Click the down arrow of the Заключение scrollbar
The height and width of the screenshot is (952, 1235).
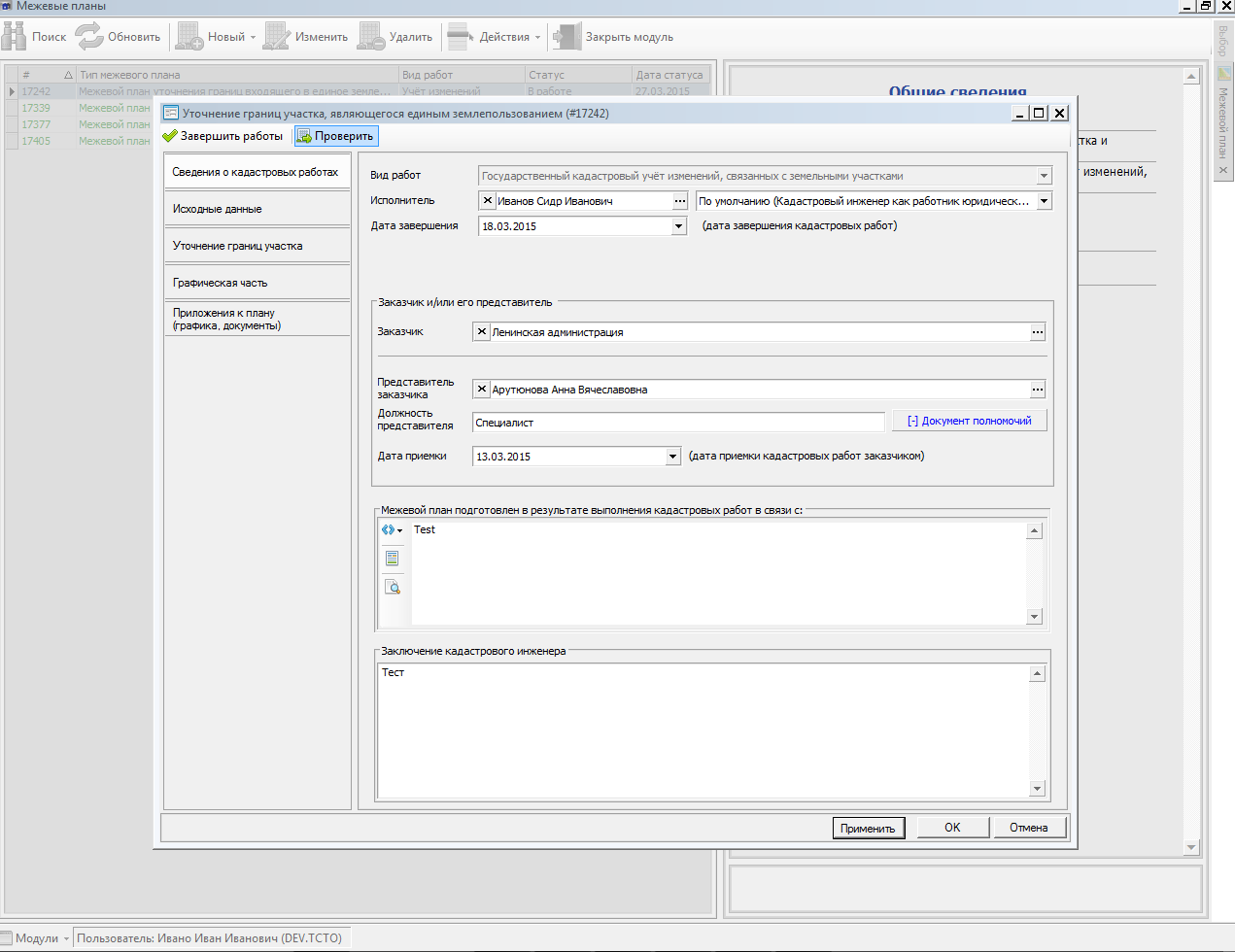1037,789
